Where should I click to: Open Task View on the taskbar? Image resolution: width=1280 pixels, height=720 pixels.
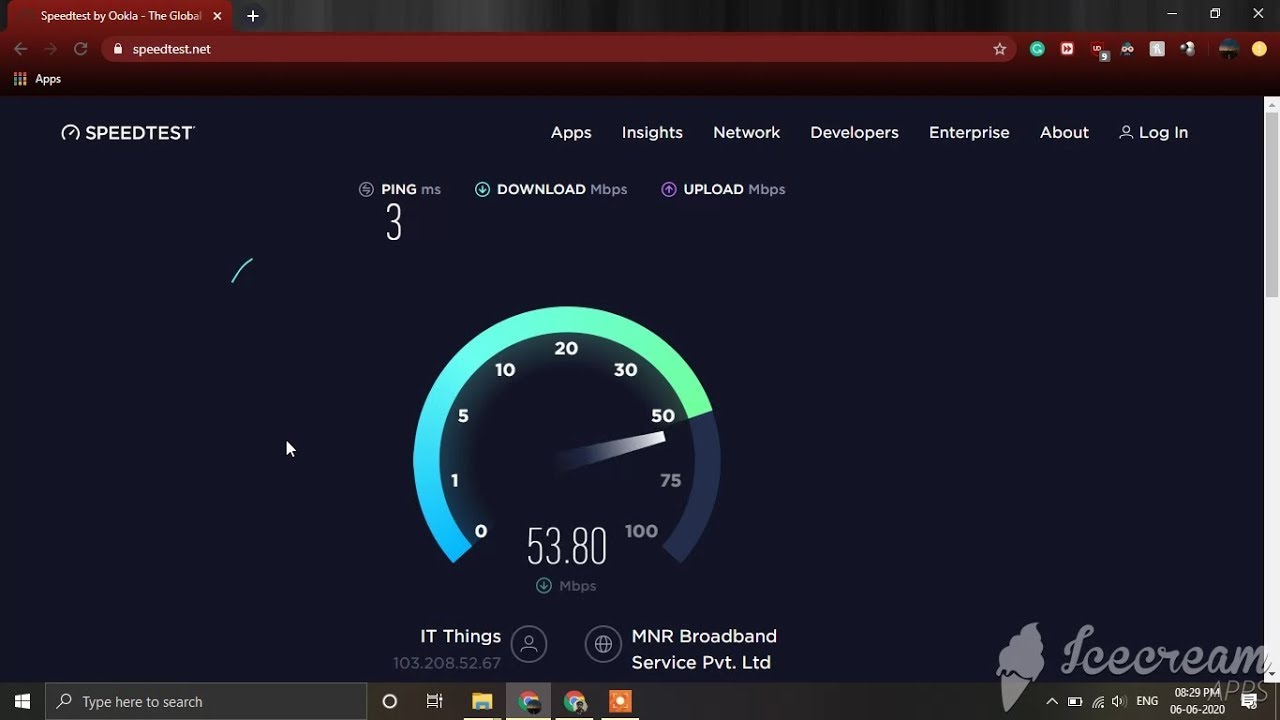[x=434, y=701]
